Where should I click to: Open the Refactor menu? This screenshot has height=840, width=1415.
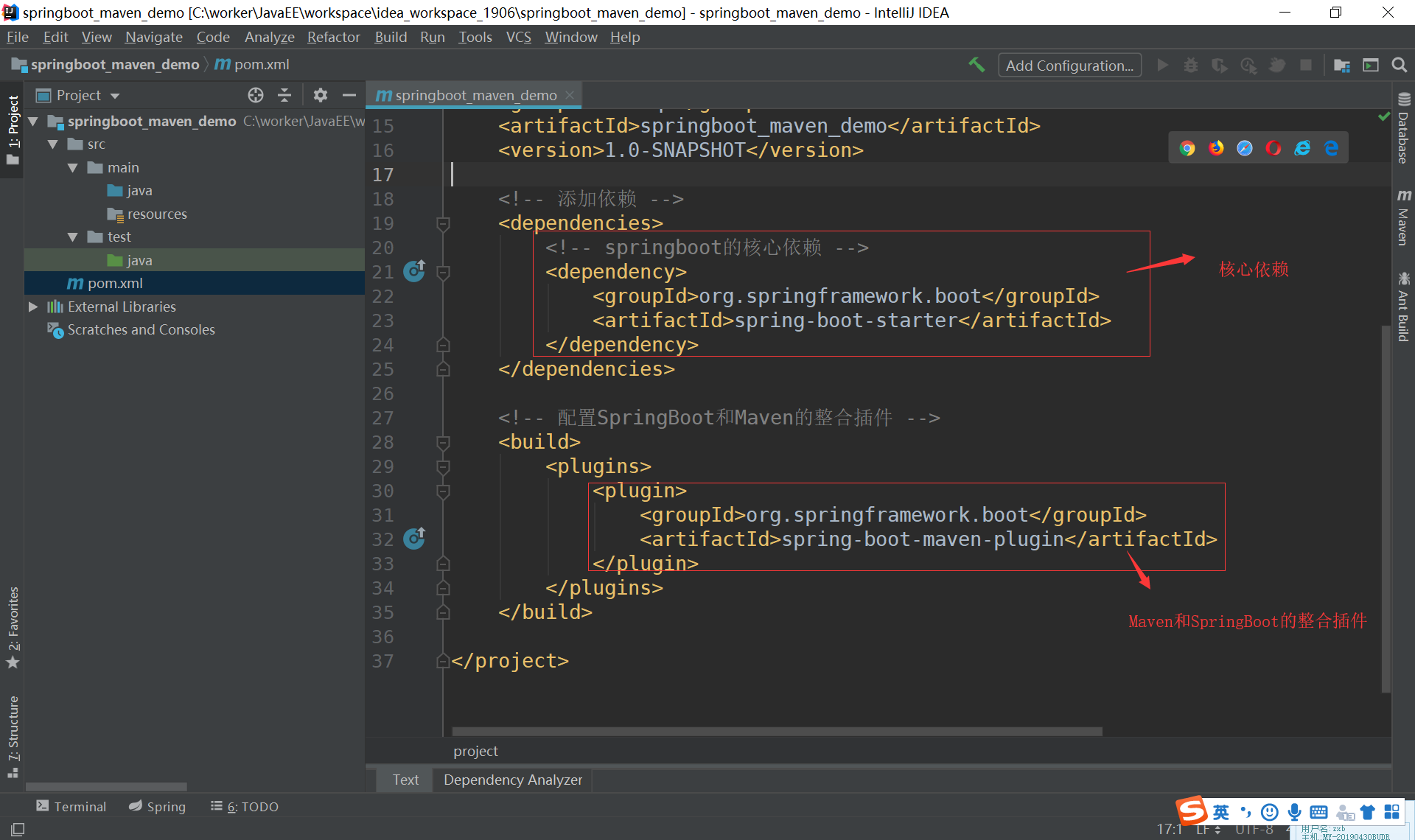click(333, 37)
